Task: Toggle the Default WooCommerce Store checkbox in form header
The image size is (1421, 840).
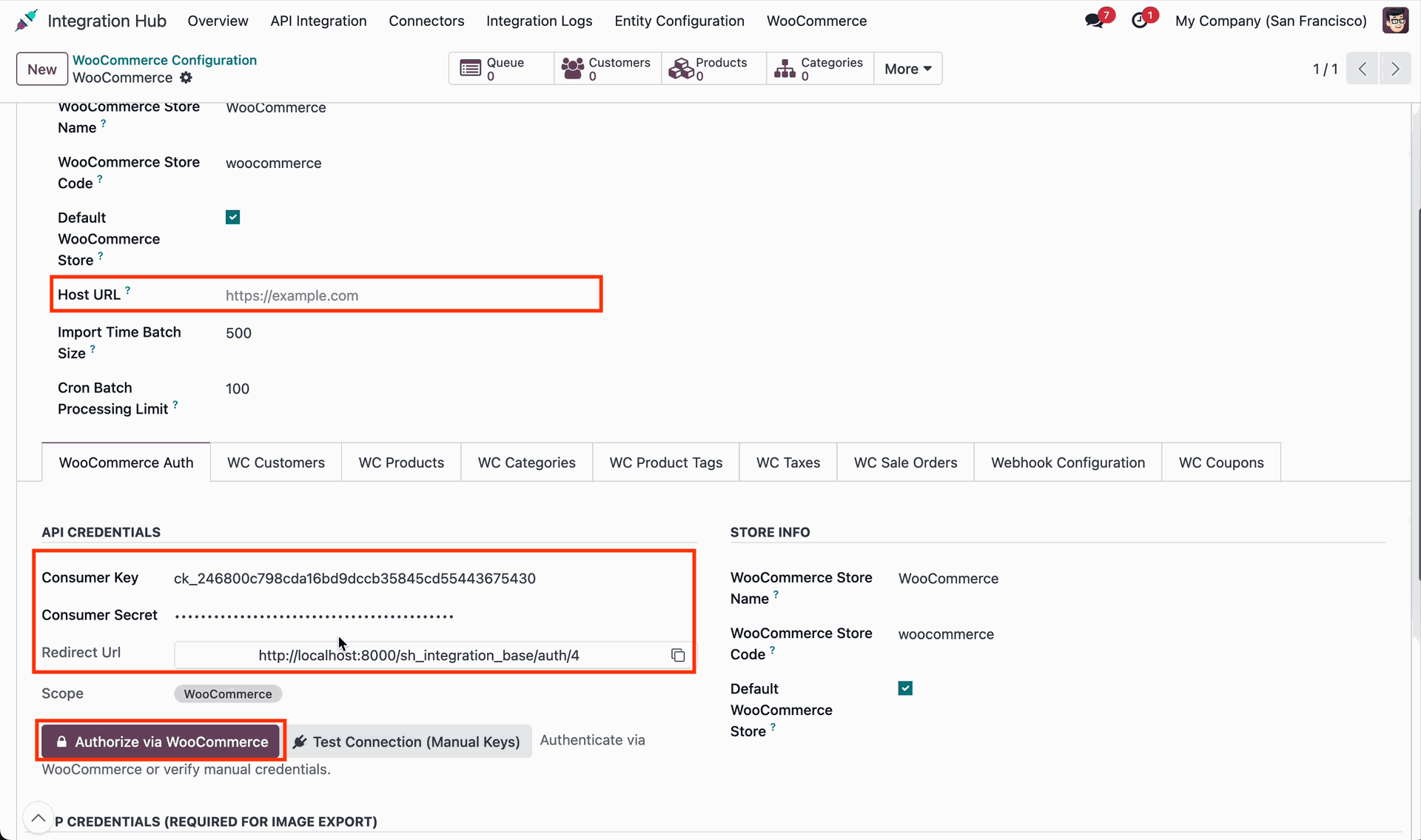Action: (x=233, y=217)
